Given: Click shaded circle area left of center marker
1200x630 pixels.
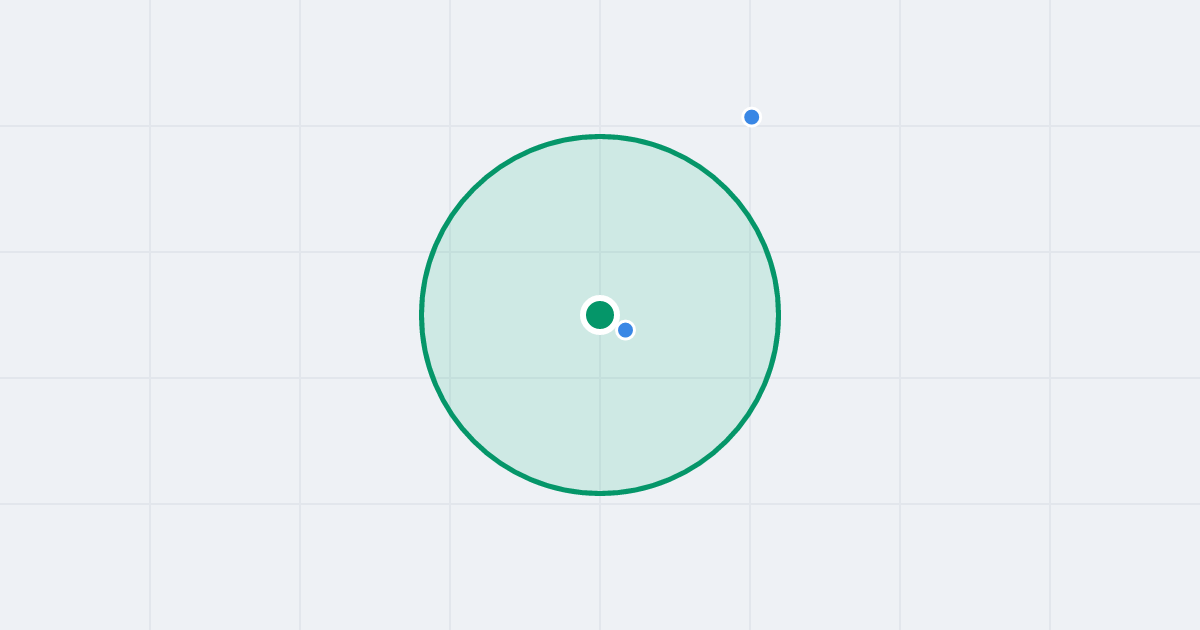Looking at the screenshot, I should [510, 315].
